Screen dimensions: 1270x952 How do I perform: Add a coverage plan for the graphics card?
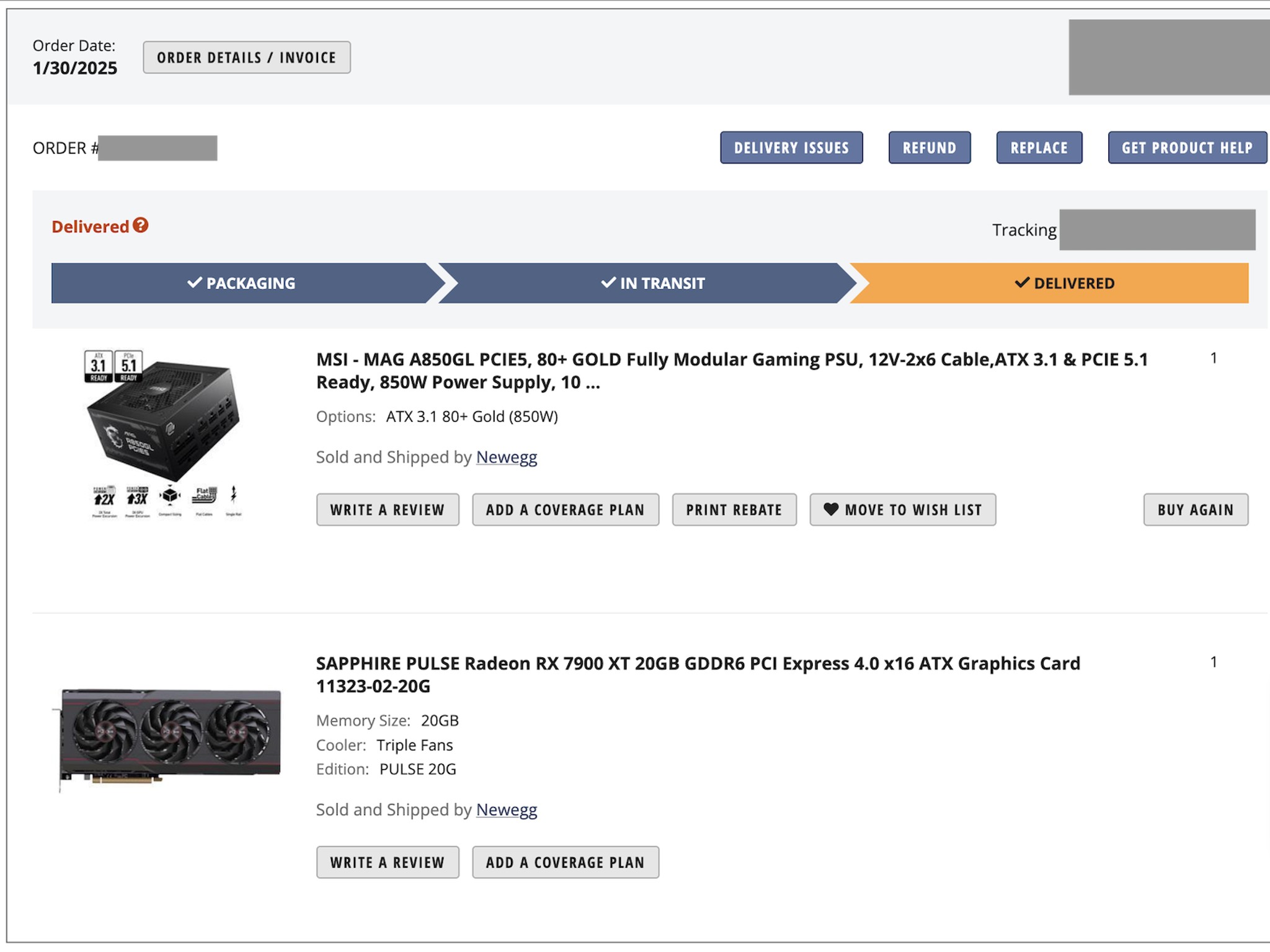click(565, 862)
